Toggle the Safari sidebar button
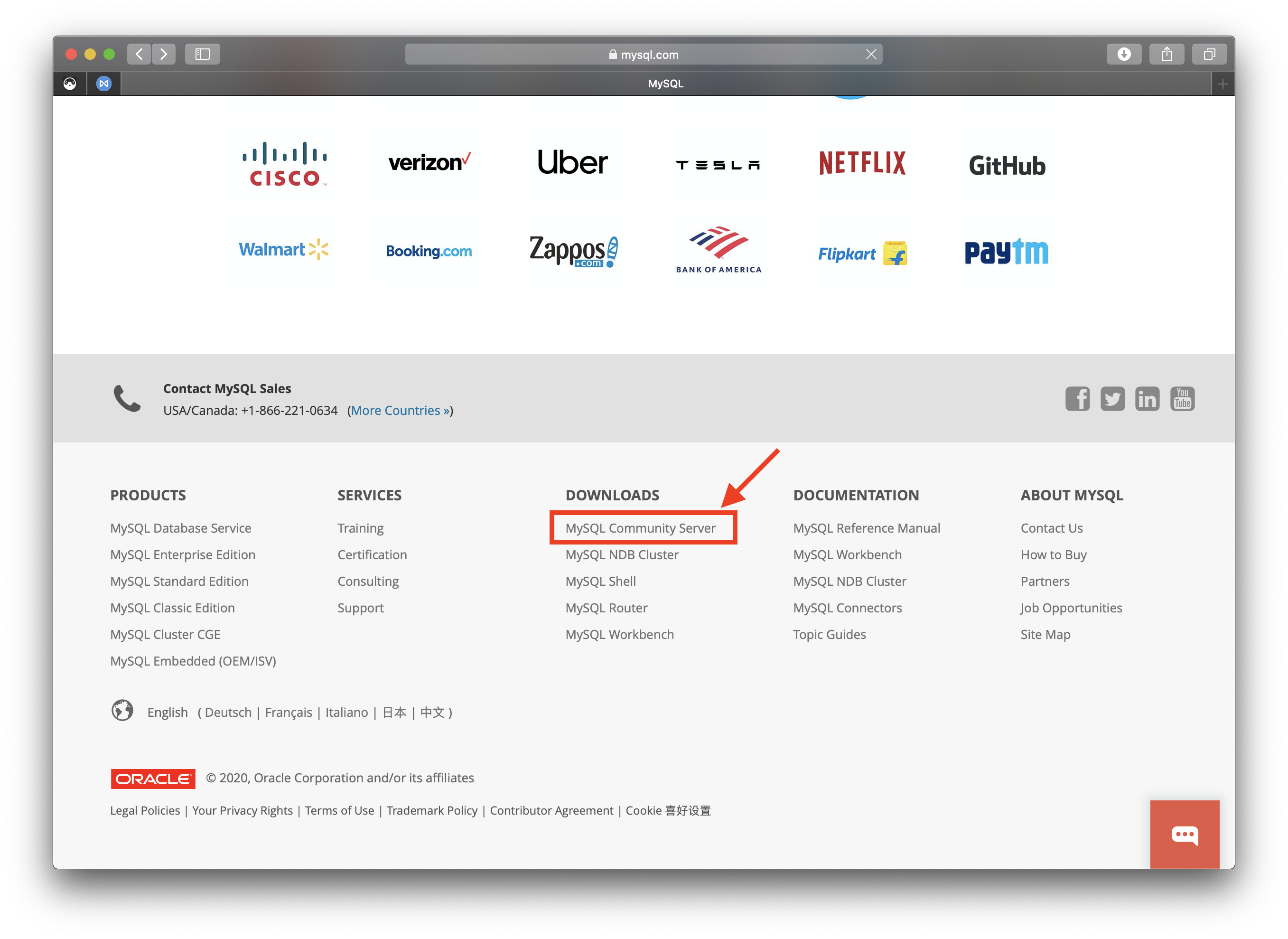This screenshot has height=939, width=1288. click(202, 54)
